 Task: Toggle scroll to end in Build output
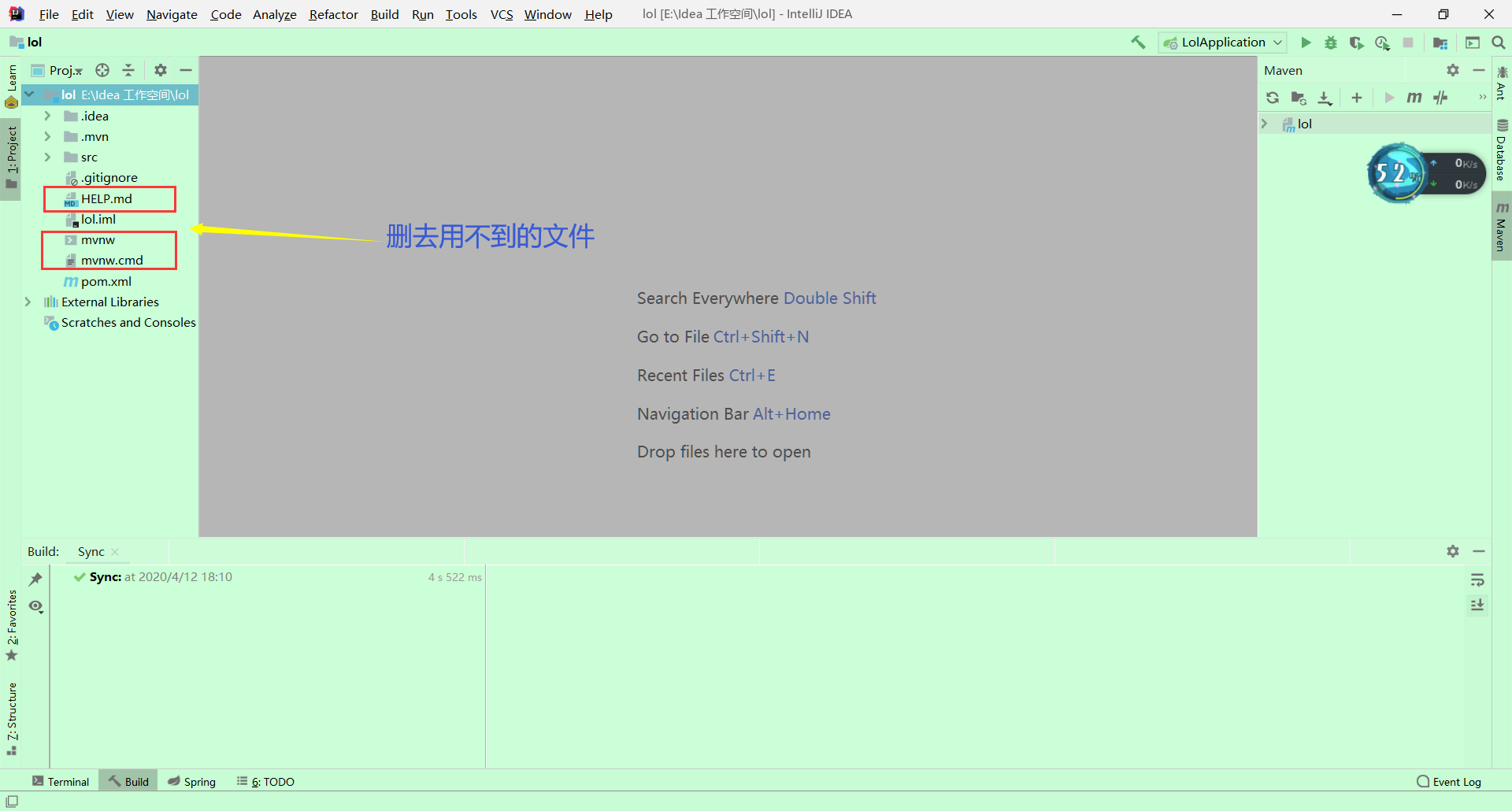click(x=1477, y=605)
